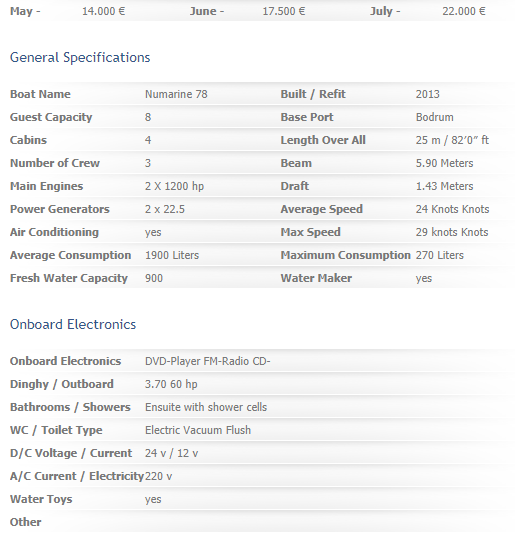
Task: Select the DVD-Player FM-Radio CD- text
Action: coord(207,361)
